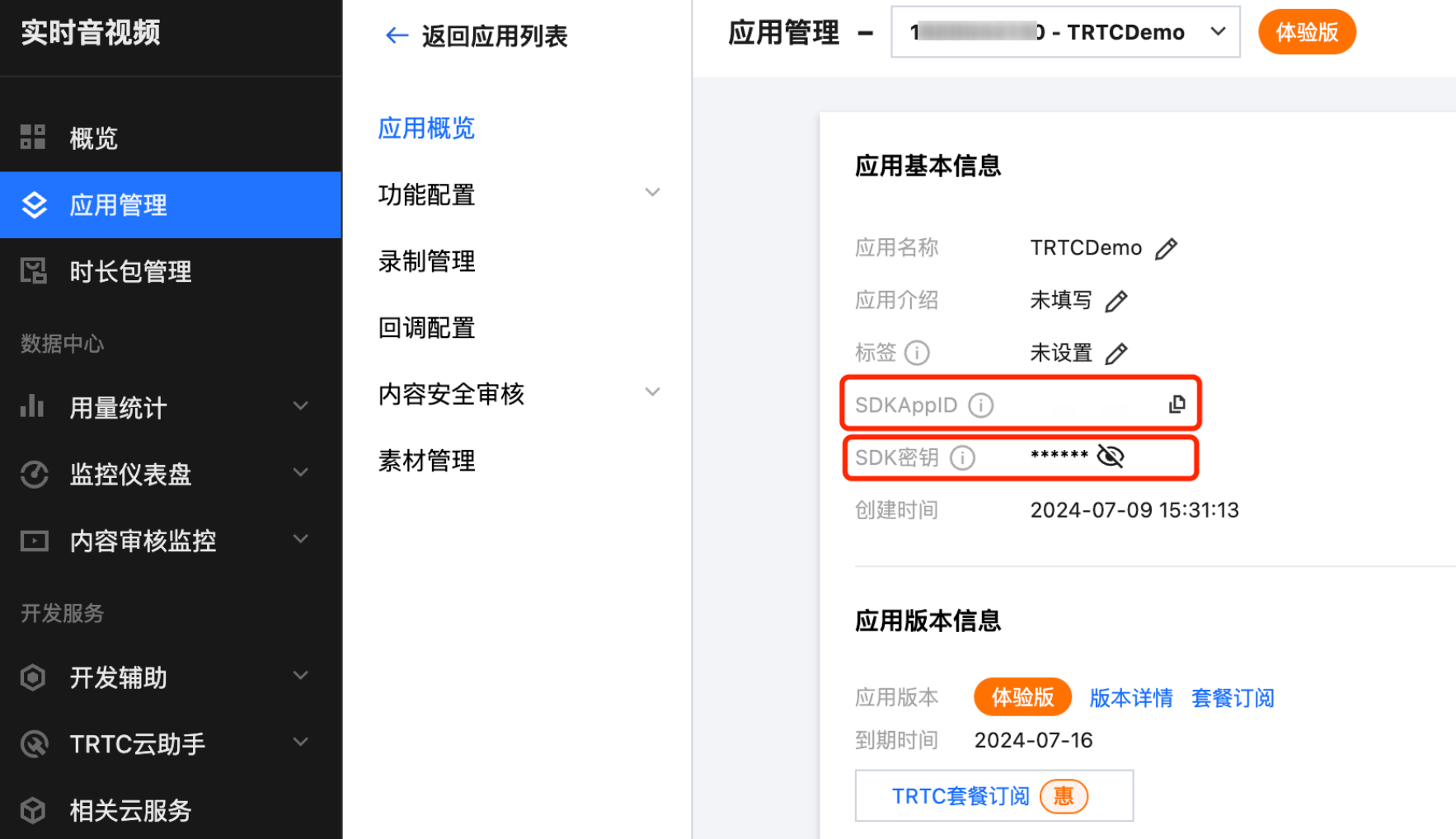Open 时长包管理 in the sidebar
Viewport: 1456px width, 839px height.
pos(171,271)
